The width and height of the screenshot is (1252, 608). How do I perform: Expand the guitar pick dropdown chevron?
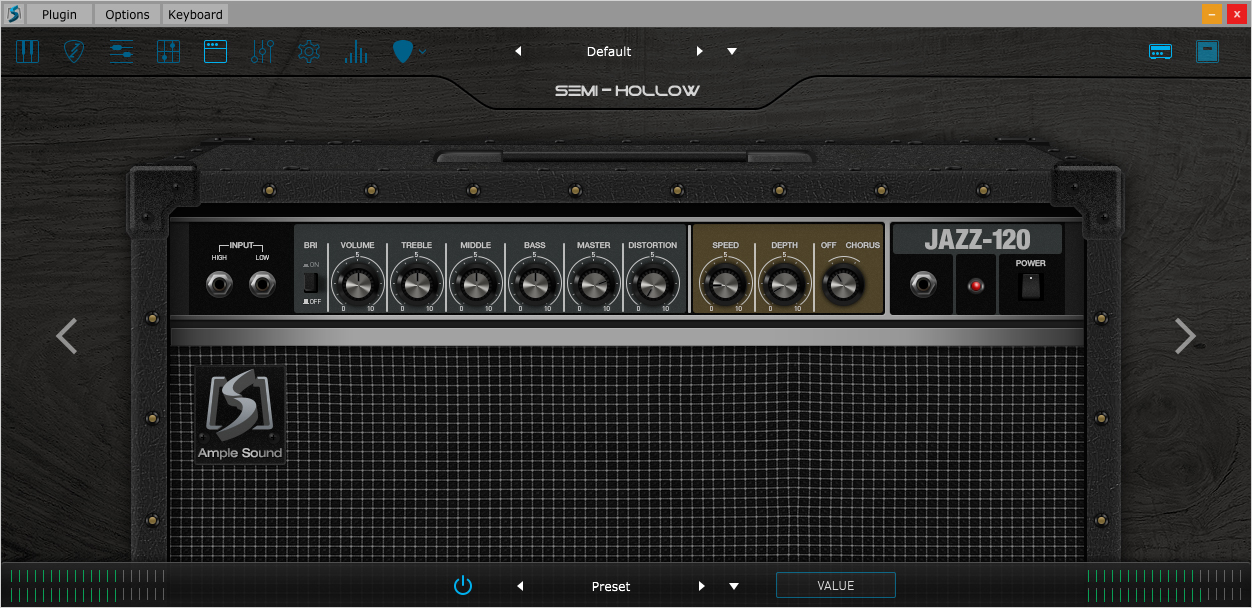tap(424, 51)
